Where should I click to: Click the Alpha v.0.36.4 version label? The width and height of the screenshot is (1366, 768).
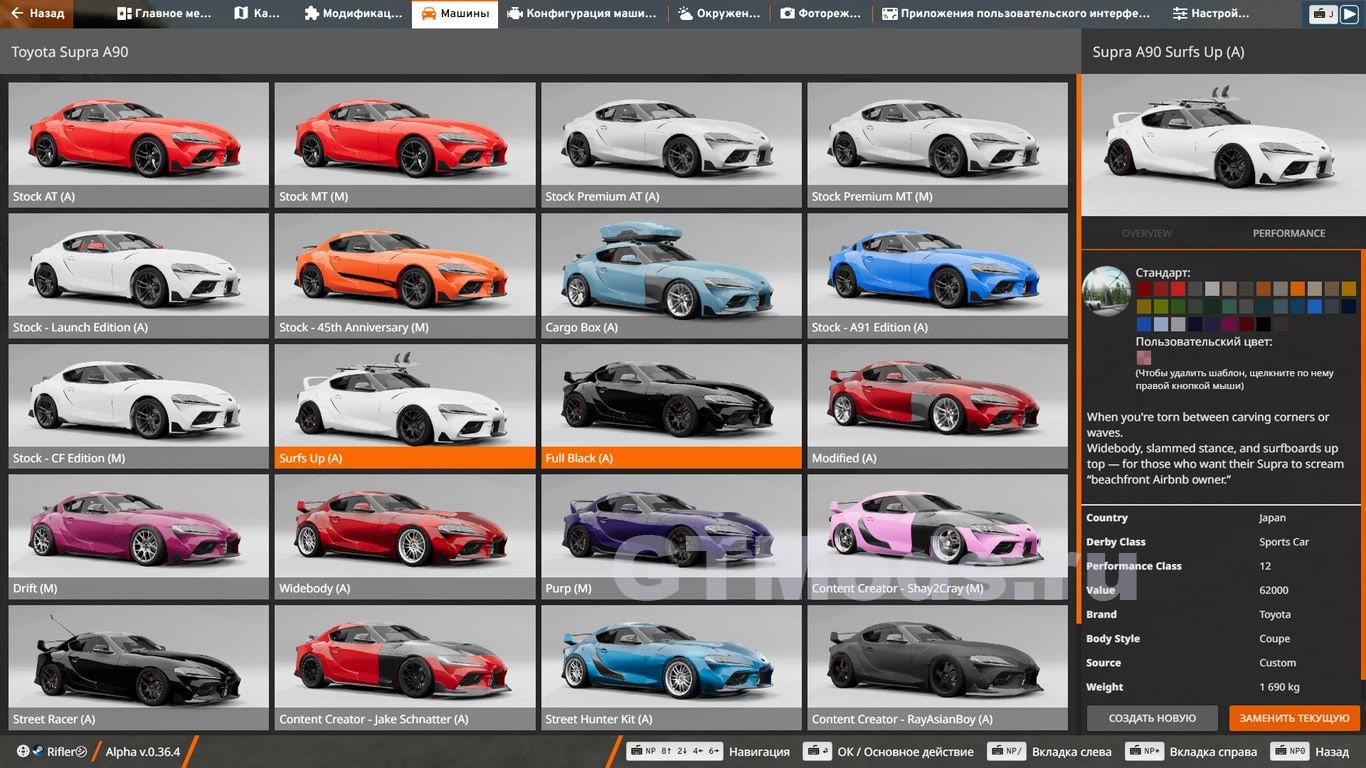click(x=143, y=751)
